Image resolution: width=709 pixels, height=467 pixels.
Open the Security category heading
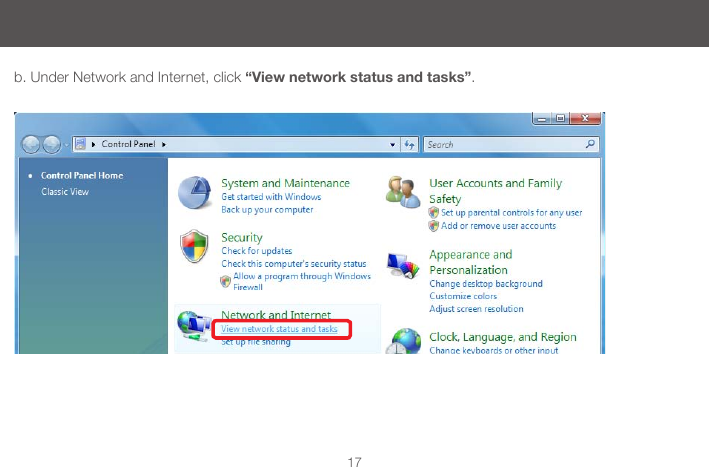[x=241, y=238]
